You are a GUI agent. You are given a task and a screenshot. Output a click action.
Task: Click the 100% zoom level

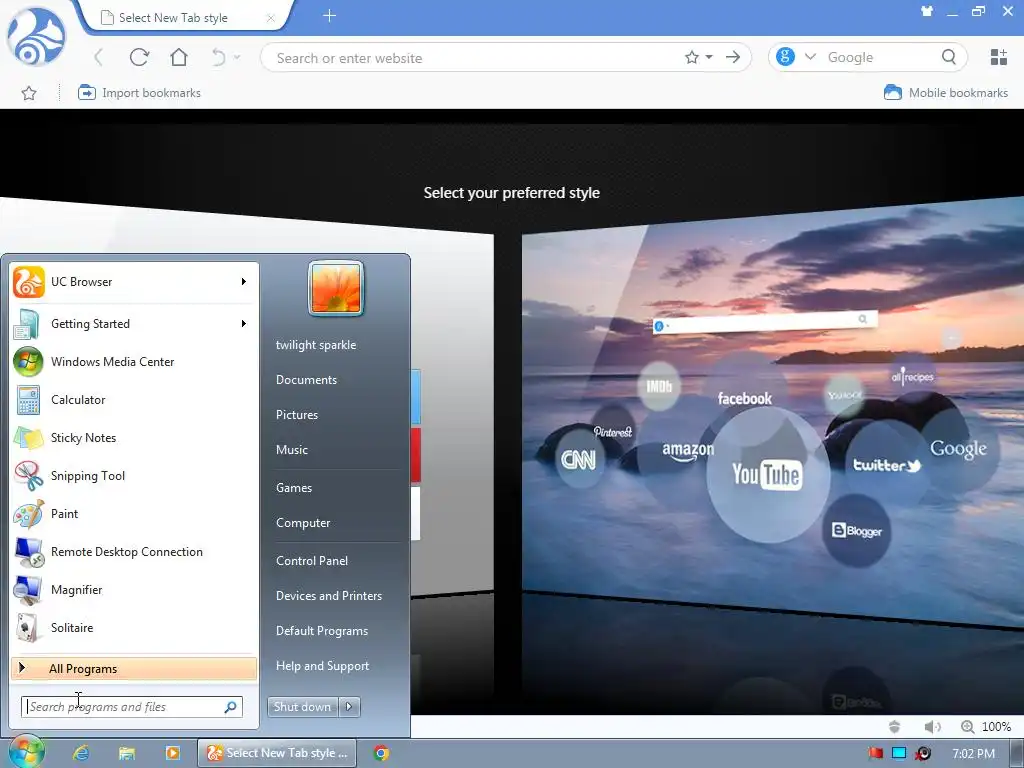[996, 727]
